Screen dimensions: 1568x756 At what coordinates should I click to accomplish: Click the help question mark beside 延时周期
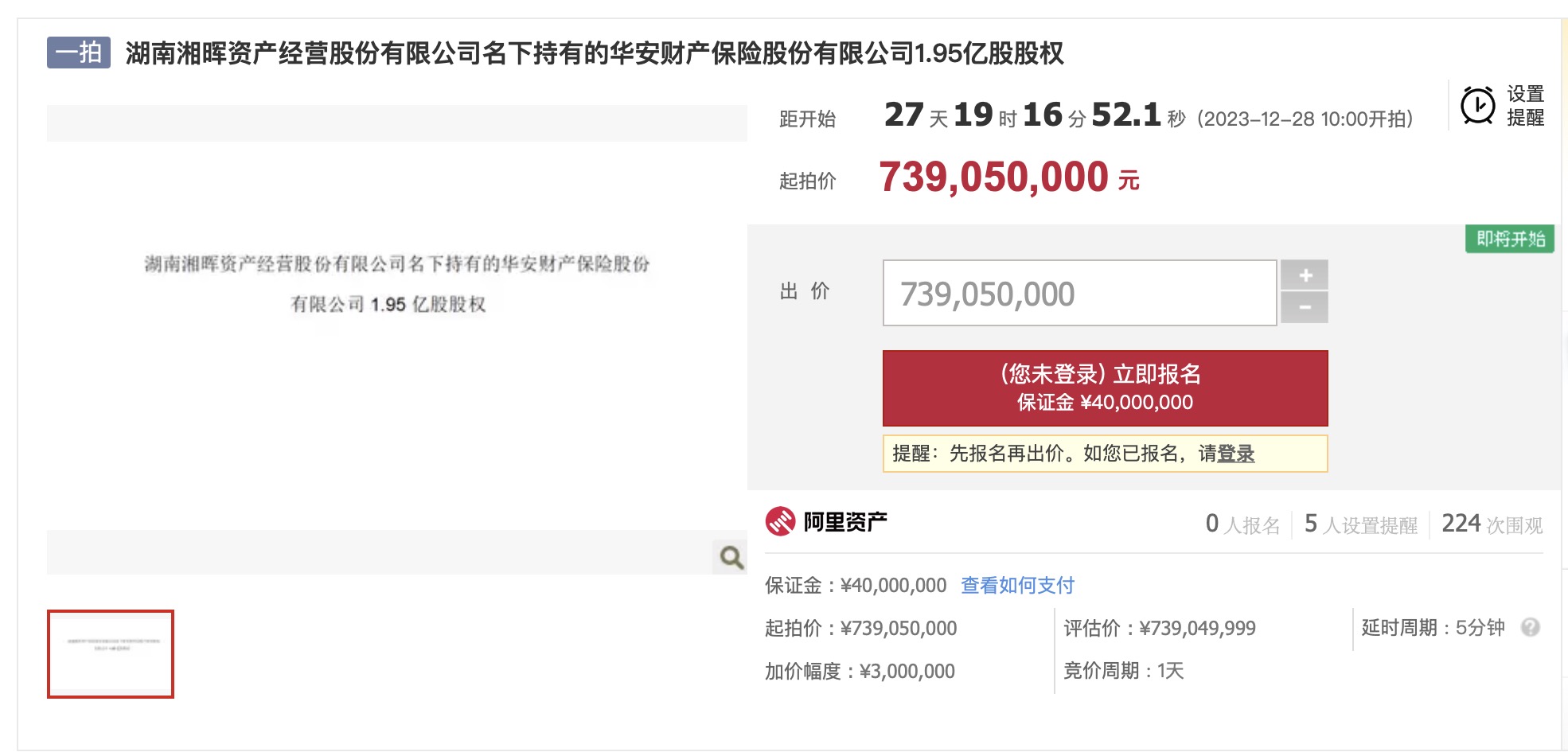click(1530, 627)
